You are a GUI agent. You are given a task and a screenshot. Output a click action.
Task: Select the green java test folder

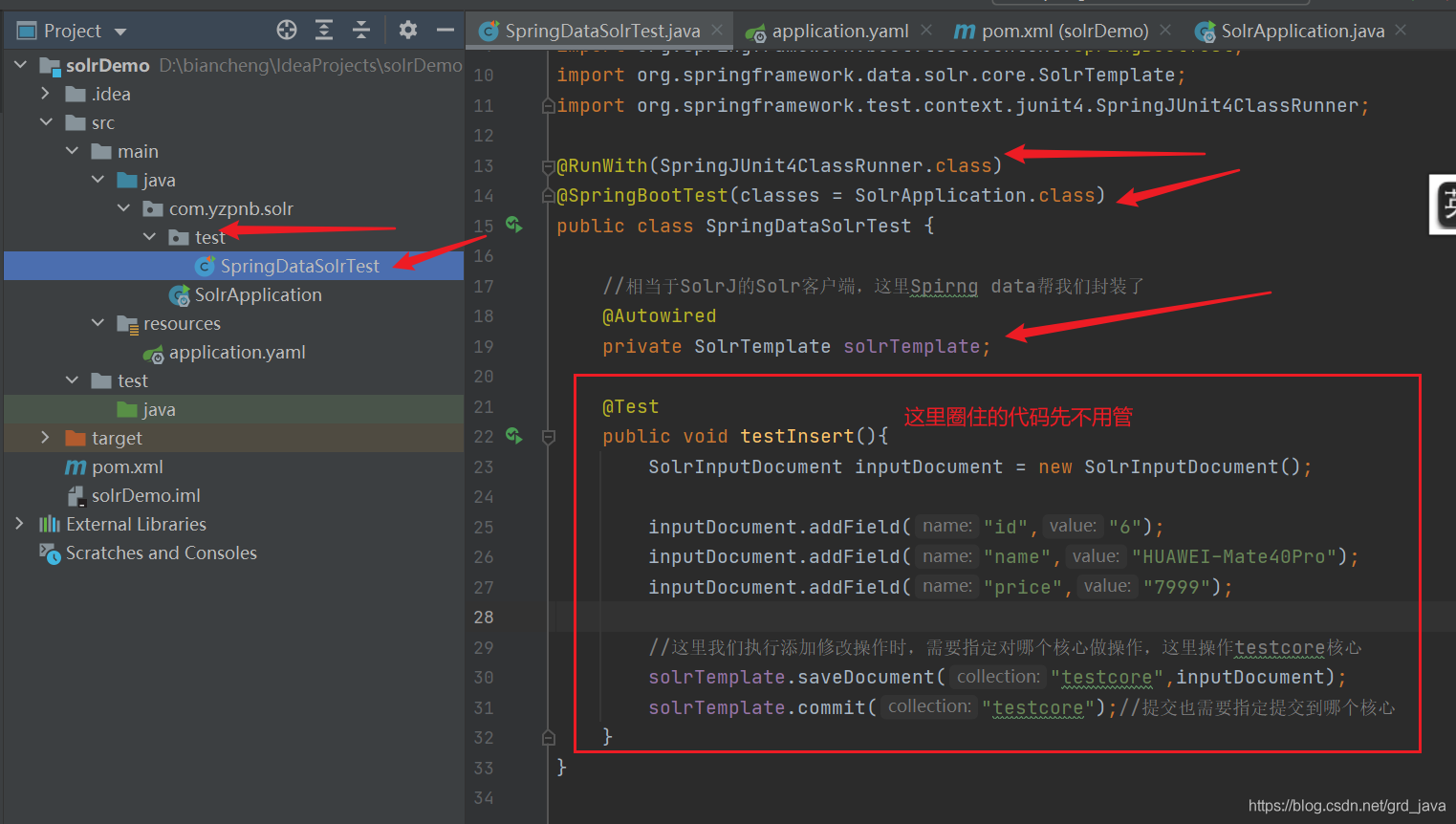[159, 409]
